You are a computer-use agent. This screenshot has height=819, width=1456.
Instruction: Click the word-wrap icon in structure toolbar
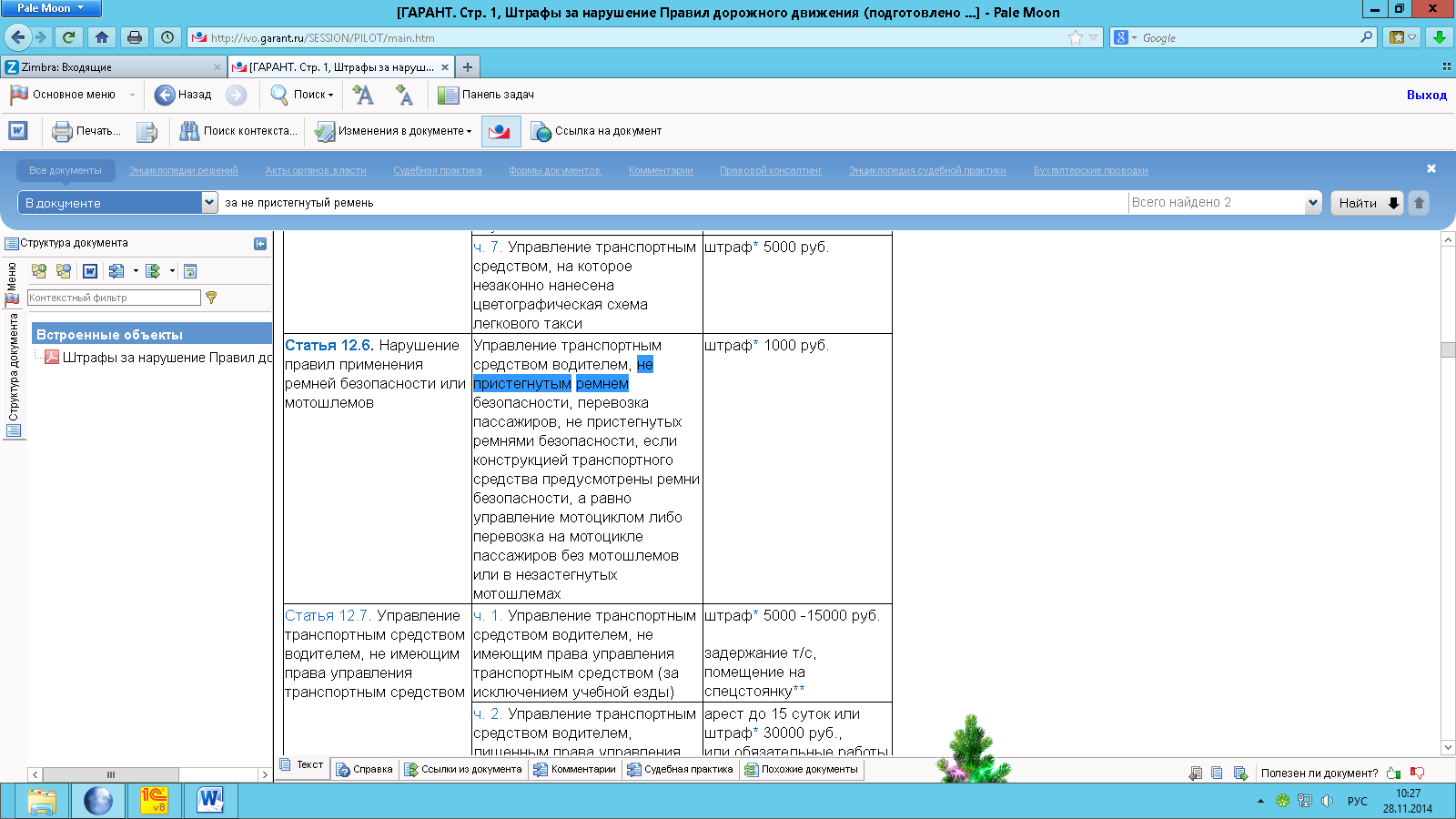pyautogui.click(x=190, y=271)
